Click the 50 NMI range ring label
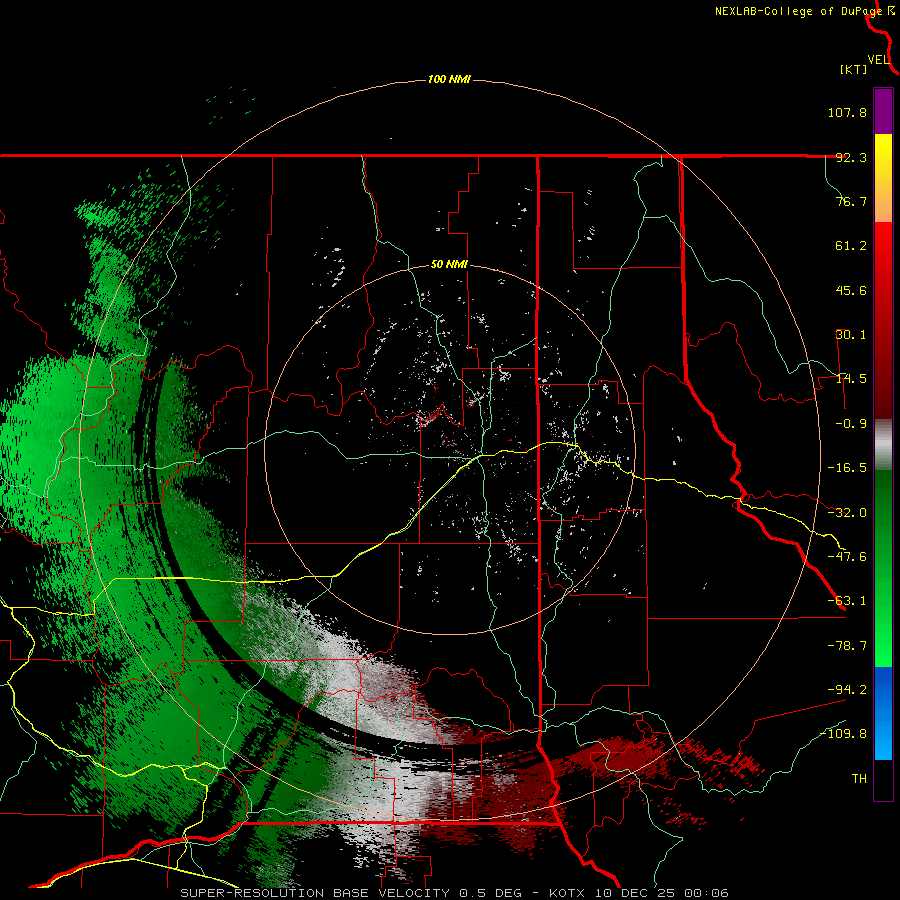Image resolution: width=900 pixels, height=900 pixels. click(x=449, y=265)
